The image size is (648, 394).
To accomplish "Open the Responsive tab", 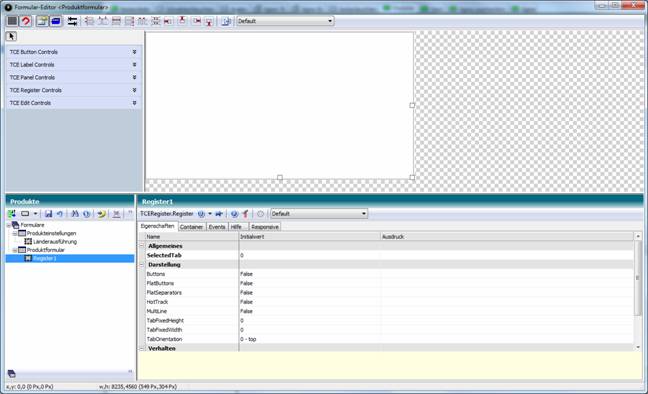I will pyautogui.click(x=264, y=227).
